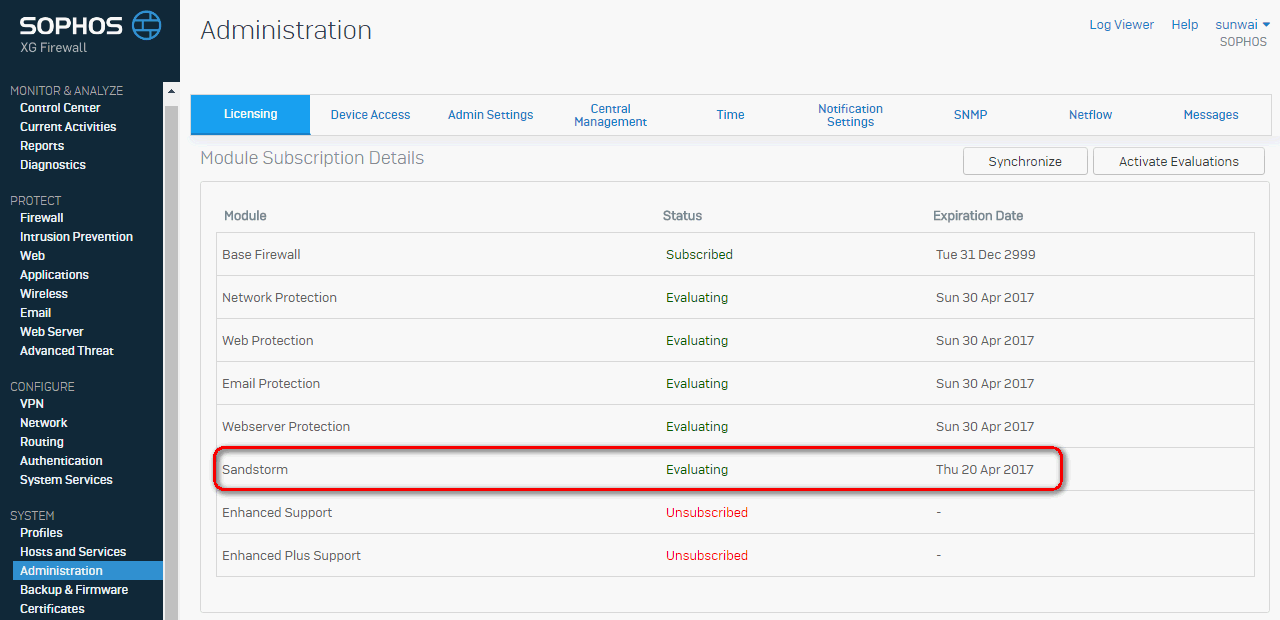Click the Expiration Date column header
The image size is (1280, 620).
tap(978, 216)
